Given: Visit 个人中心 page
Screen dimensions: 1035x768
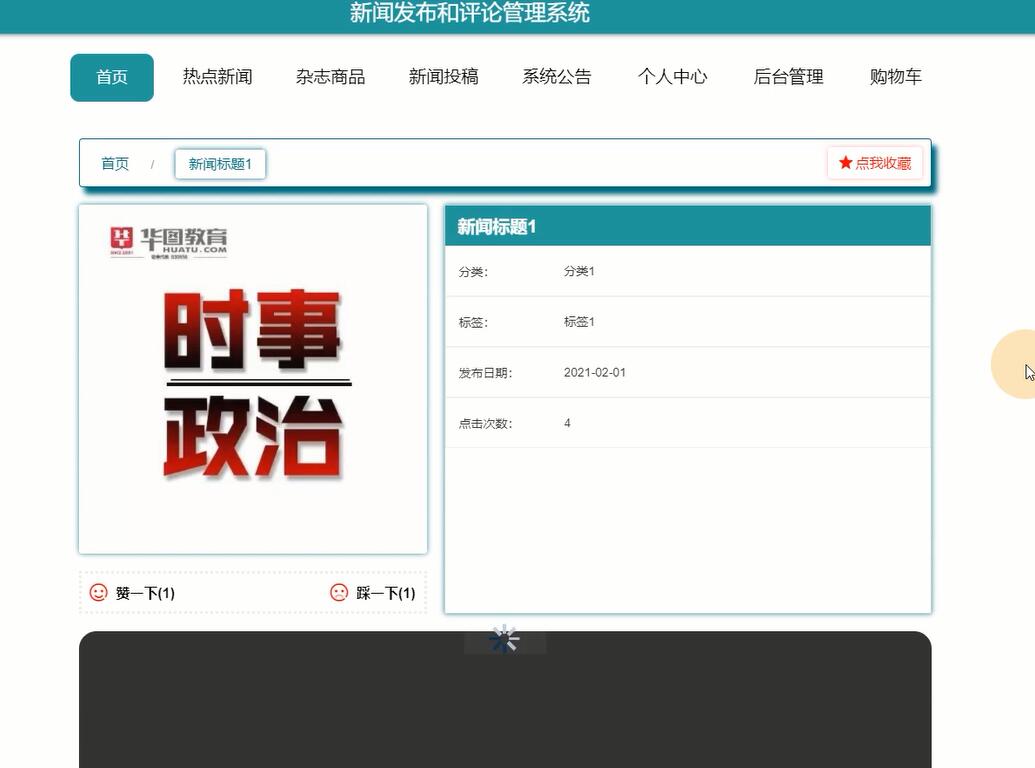Looking at the screenshot, I should [x=672, y=77].
